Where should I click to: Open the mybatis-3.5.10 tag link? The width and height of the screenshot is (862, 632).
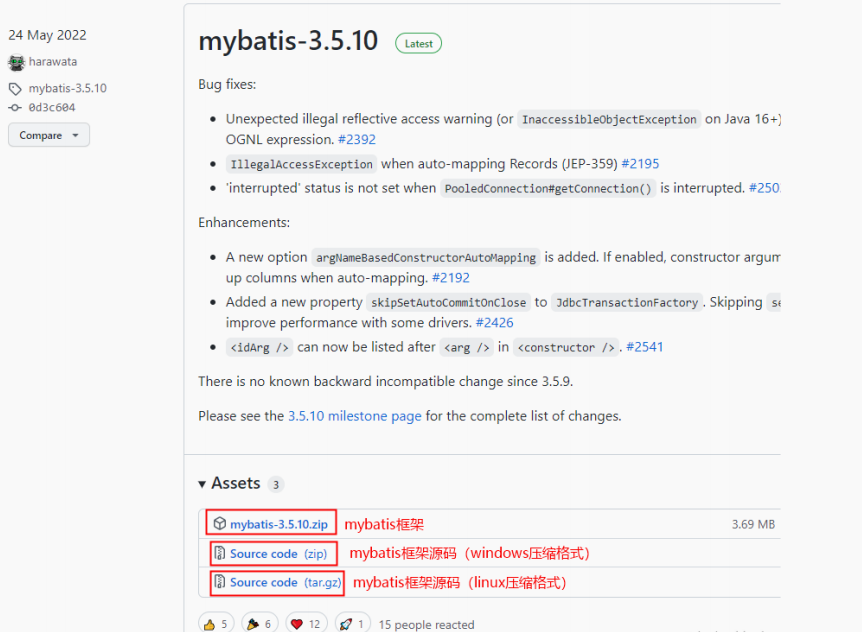pos(68,88)
